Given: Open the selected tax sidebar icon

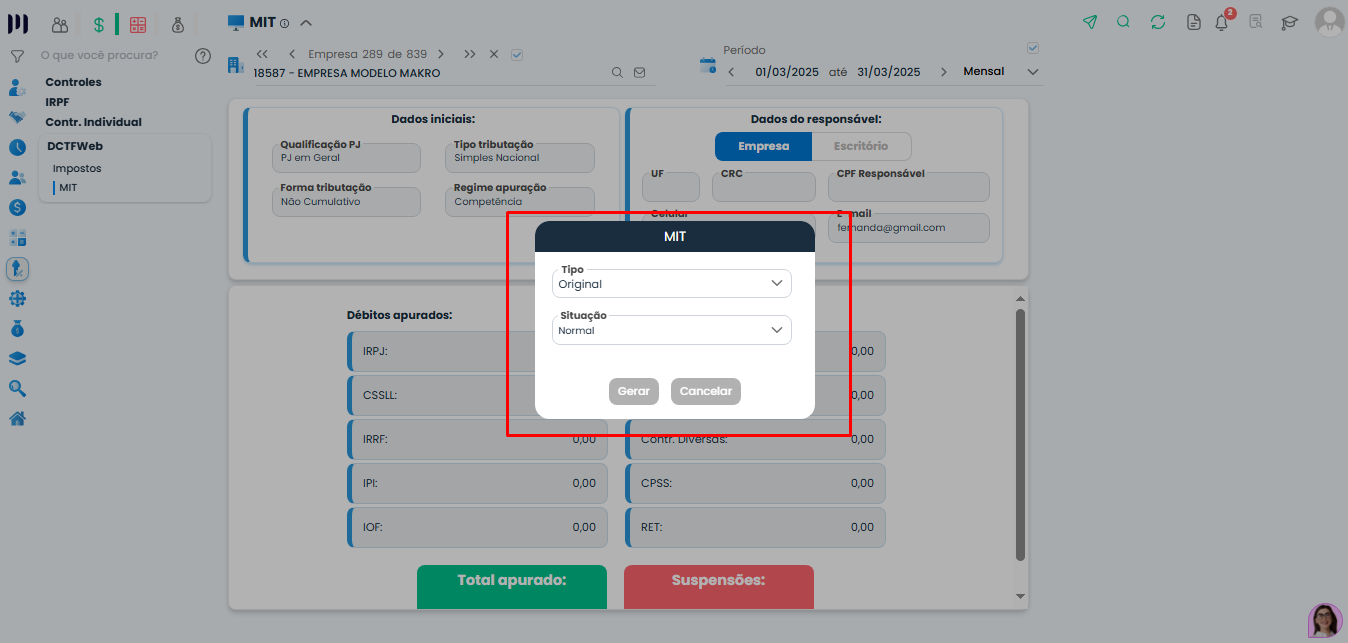Looking at the screenshot, I should point(17,268).
